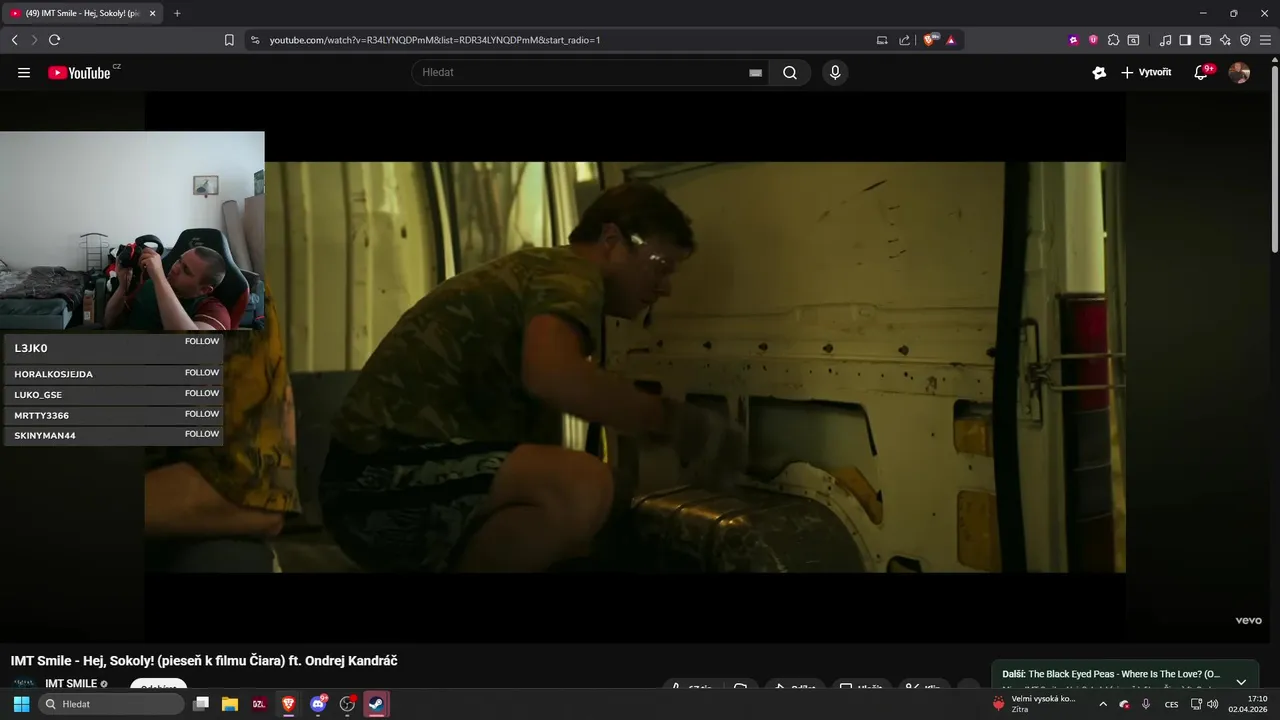Open Steam from the taskbar

376,704
